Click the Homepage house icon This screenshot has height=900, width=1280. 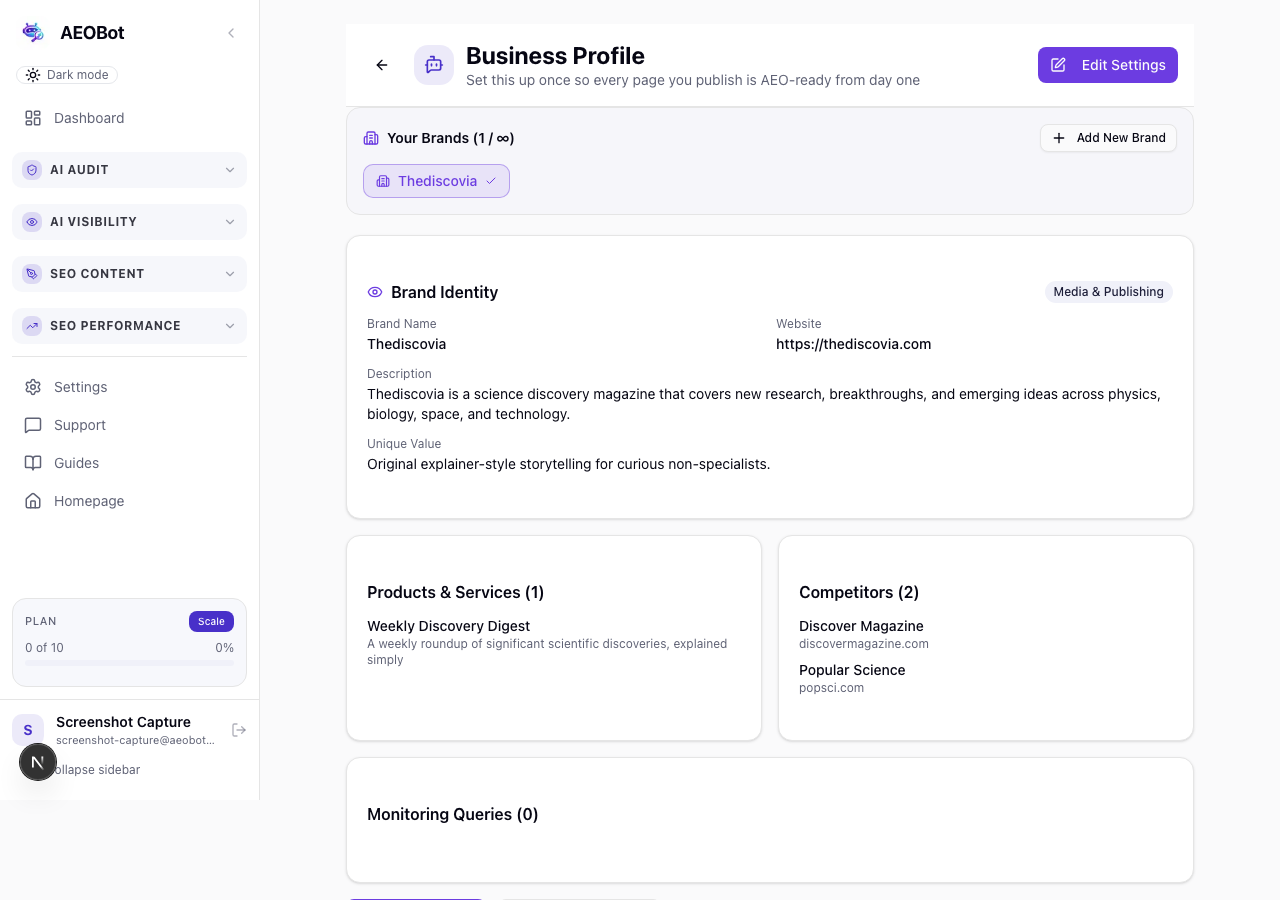[x=33, y=501]
